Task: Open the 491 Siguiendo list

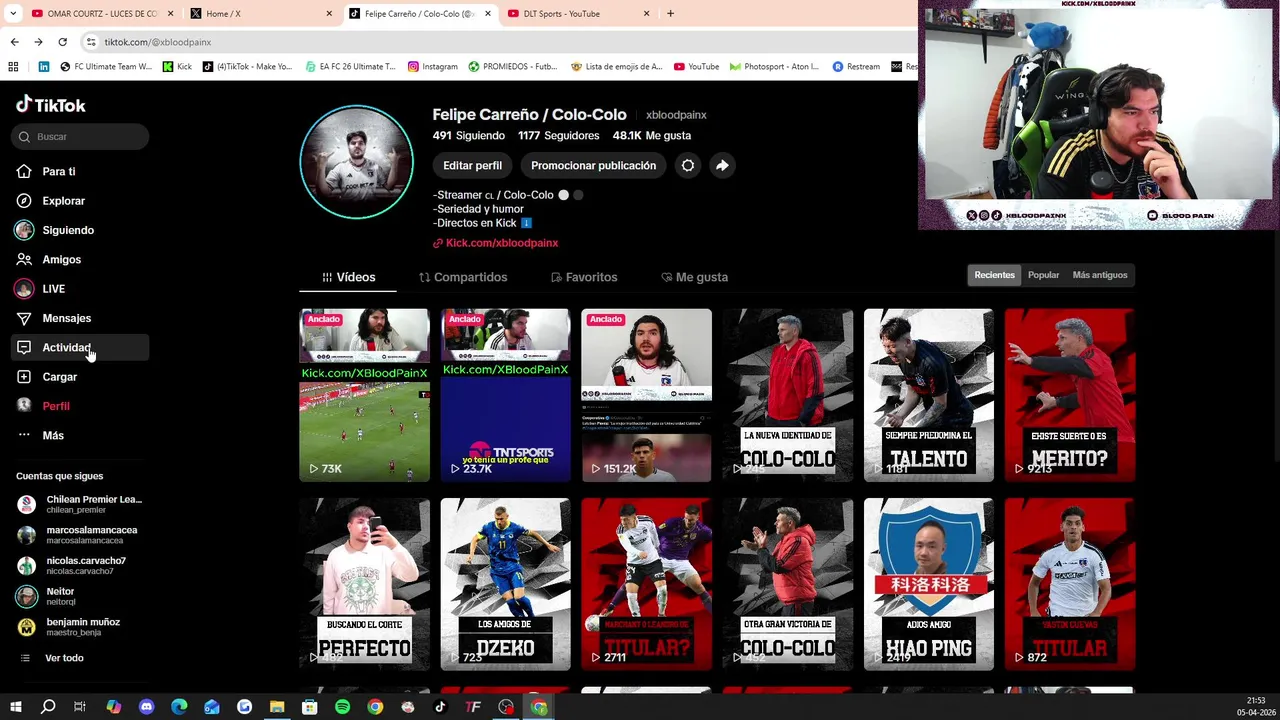Action: (469, 136)
